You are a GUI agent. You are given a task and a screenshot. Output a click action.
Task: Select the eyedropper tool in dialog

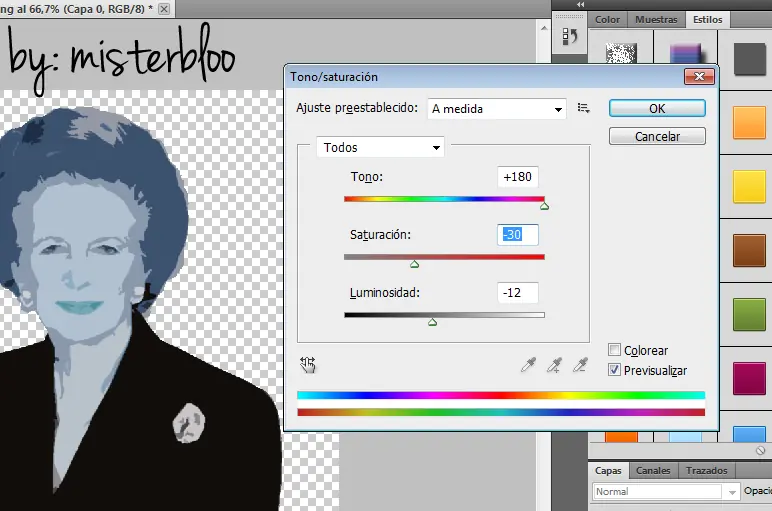[528, 365]
